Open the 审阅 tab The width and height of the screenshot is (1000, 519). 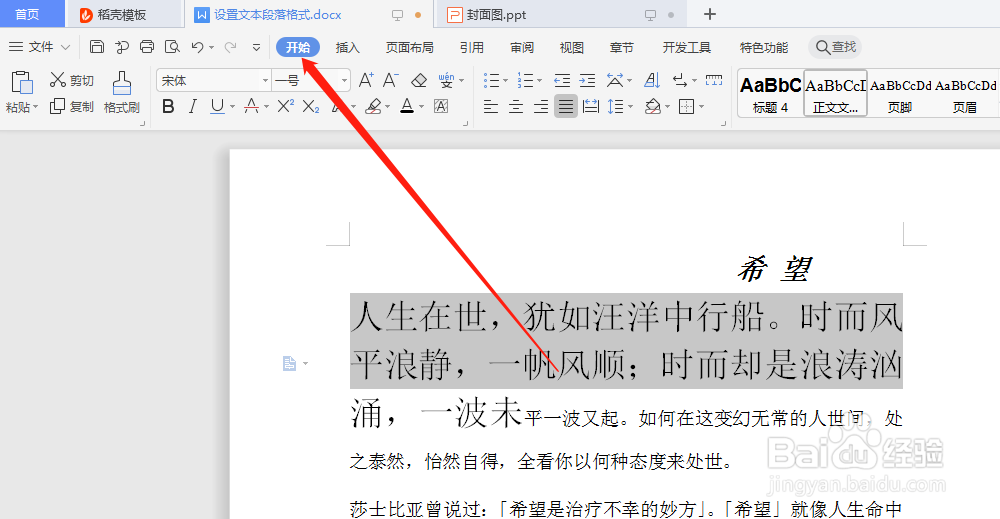[522, 47]
